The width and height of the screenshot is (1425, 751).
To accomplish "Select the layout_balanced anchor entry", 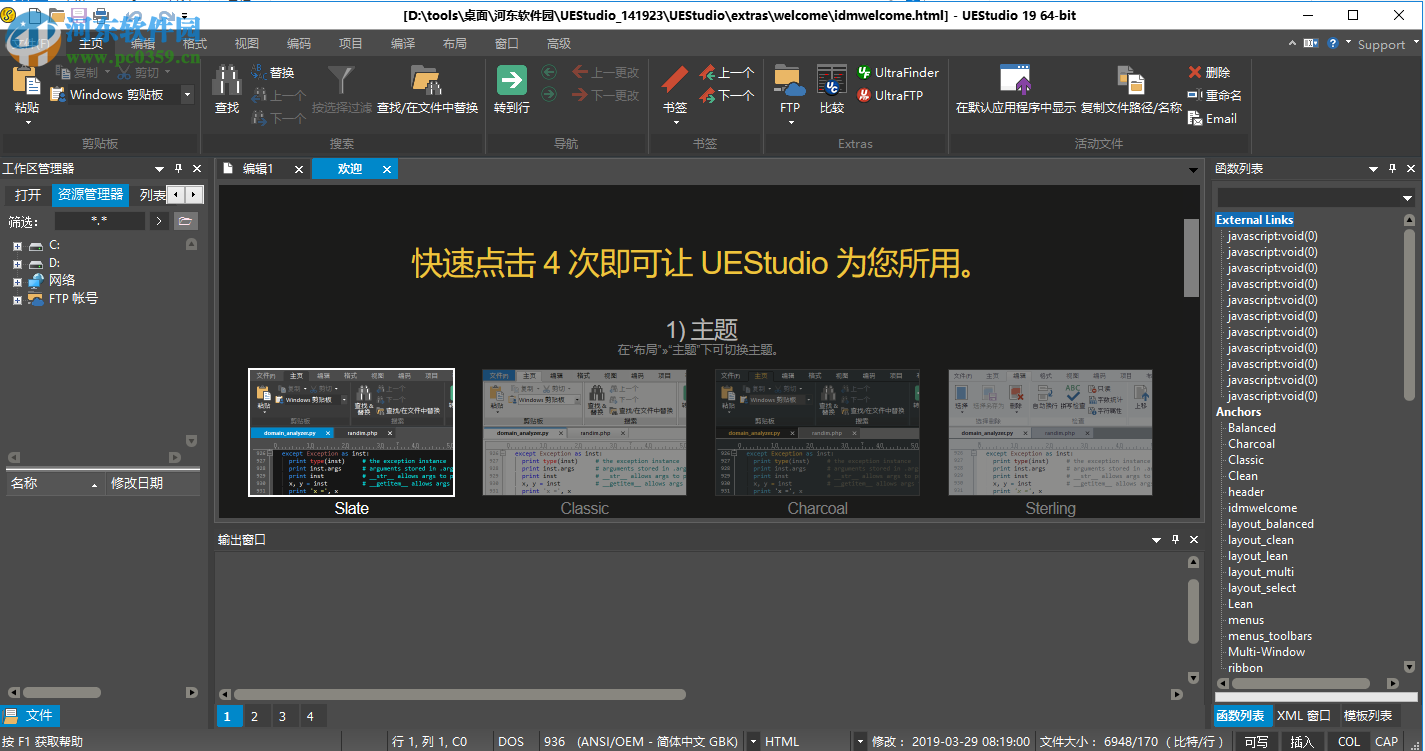I will point(1271,524).
